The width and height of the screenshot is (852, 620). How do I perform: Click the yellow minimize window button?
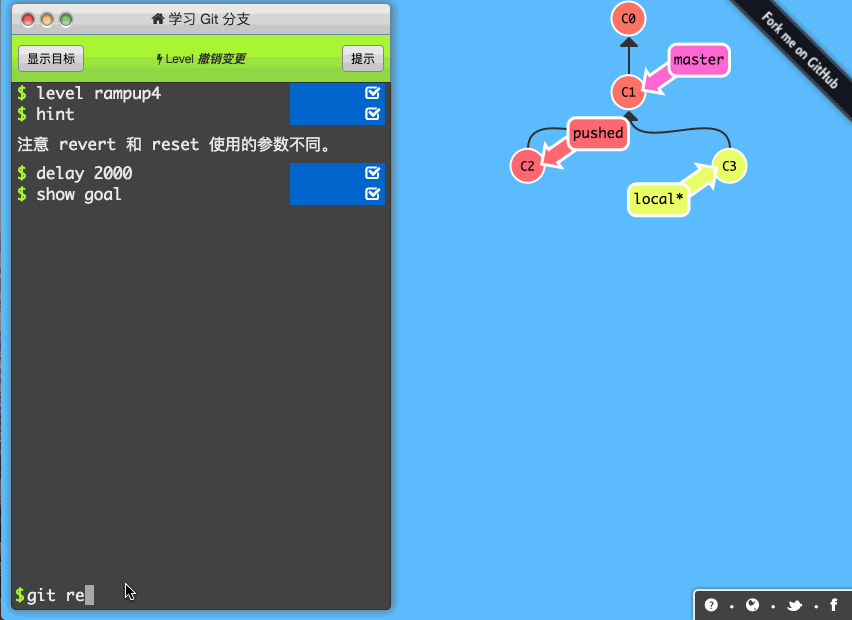[47, 20]
